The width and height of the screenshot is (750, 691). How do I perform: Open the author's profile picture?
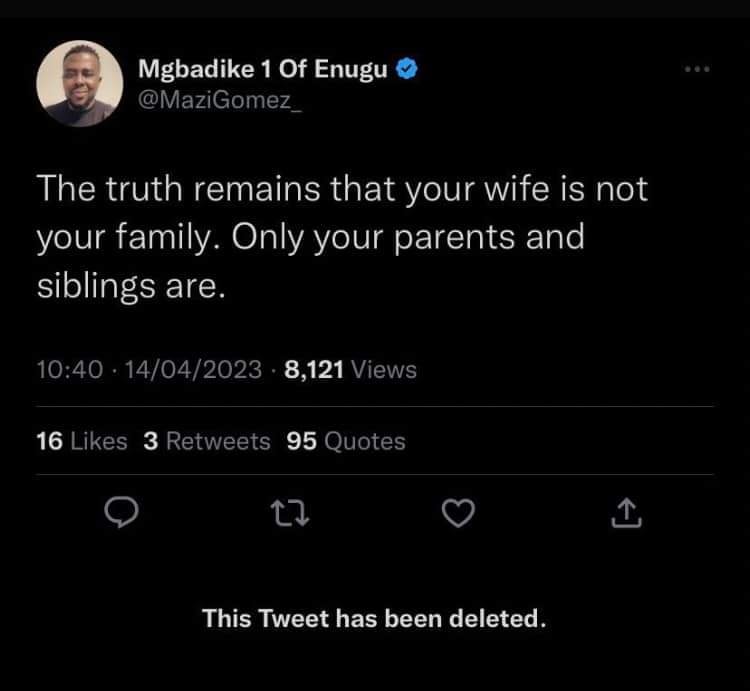tap(79, 83)
